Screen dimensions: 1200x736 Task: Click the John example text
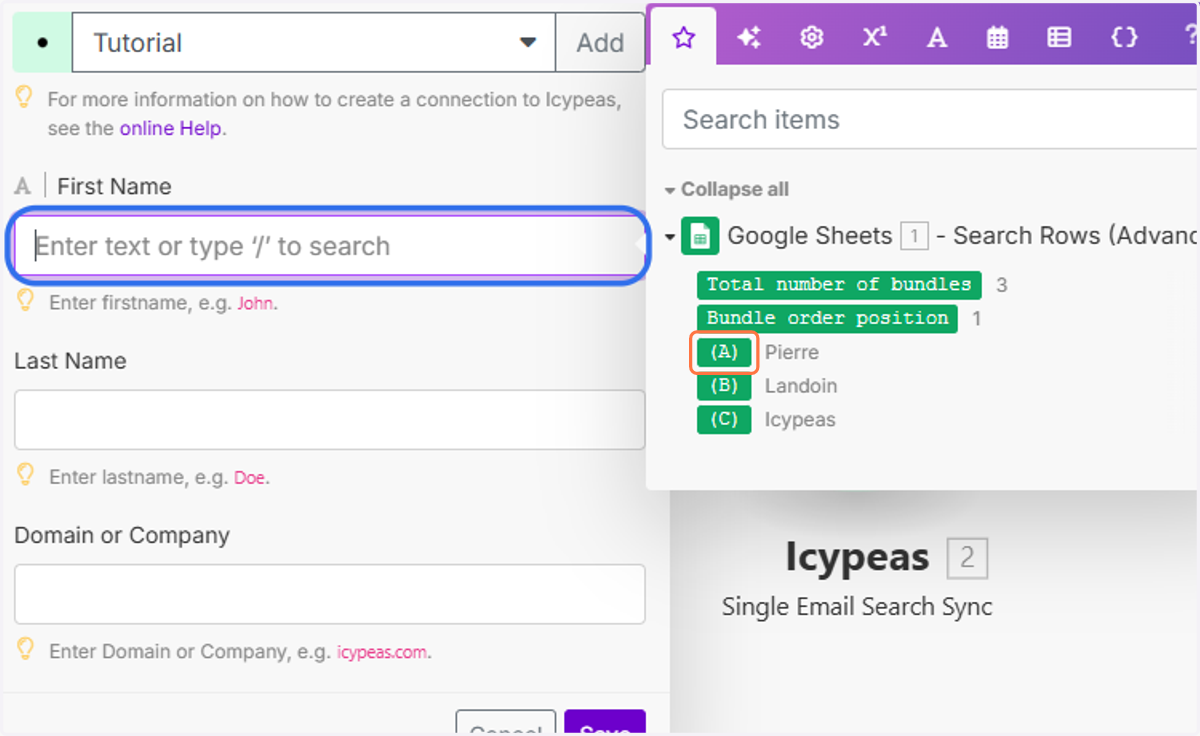[x=255, y=303]
